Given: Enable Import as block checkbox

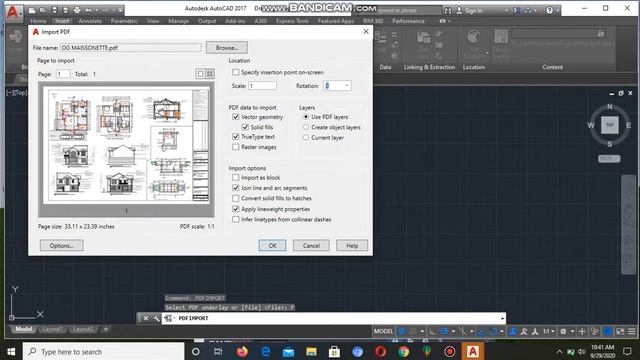Looking at the screenshot, I should tap(236, 178).
